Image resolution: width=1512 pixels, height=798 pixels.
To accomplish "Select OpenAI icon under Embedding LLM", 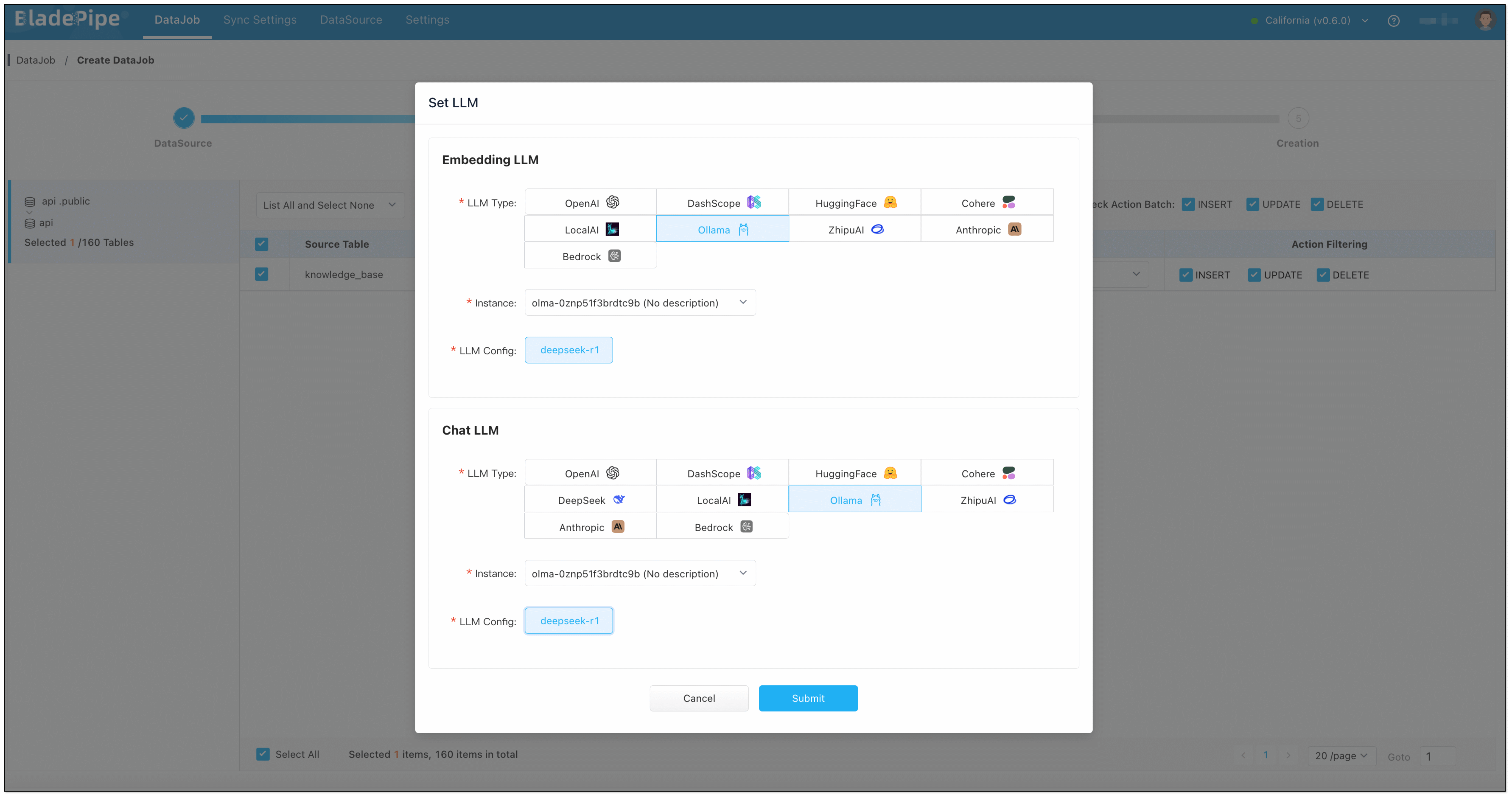I will coord(612,202).
